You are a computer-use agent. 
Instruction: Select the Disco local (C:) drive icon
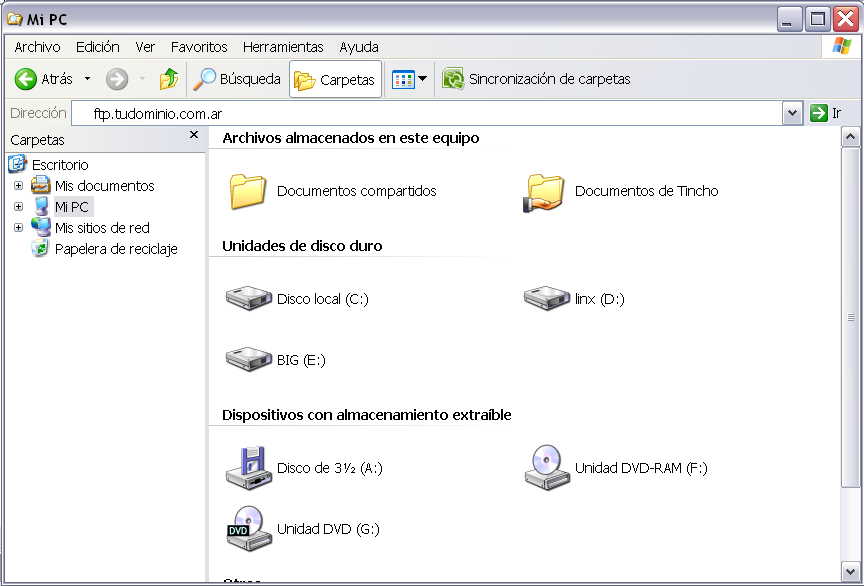249,298
